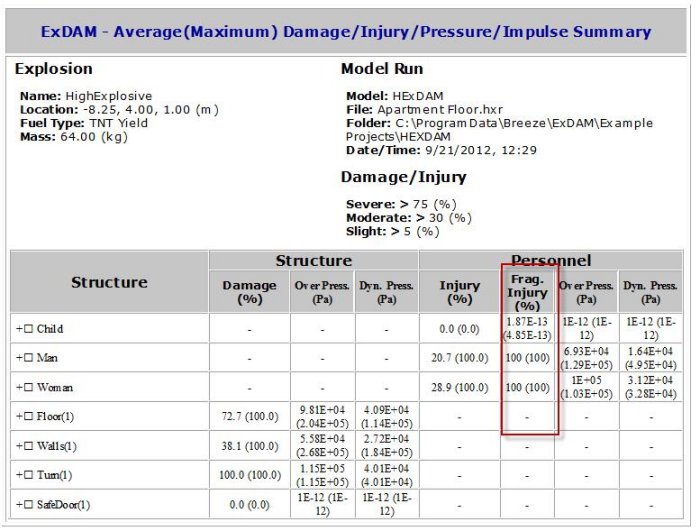The image size is (700, 531).
Task: Tick the square box beside Child
Action: tap(28, 329)
